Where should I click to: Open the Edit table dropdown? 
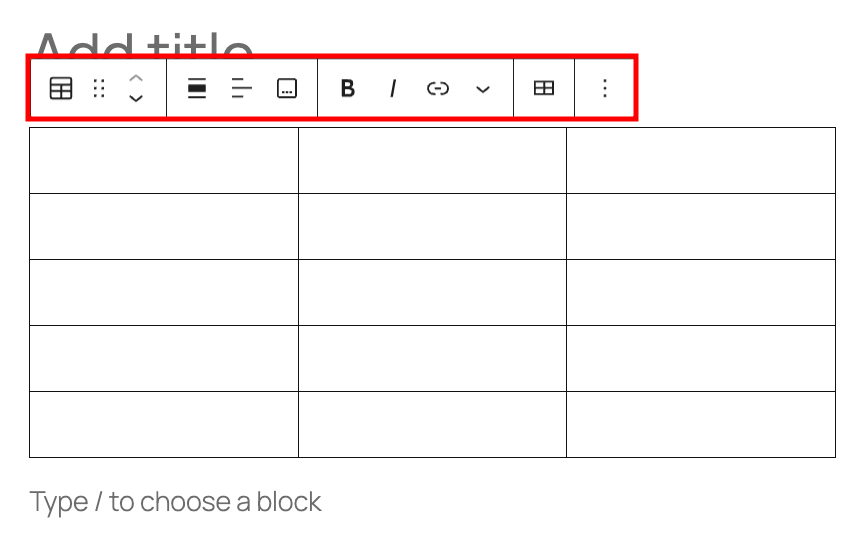544,89
